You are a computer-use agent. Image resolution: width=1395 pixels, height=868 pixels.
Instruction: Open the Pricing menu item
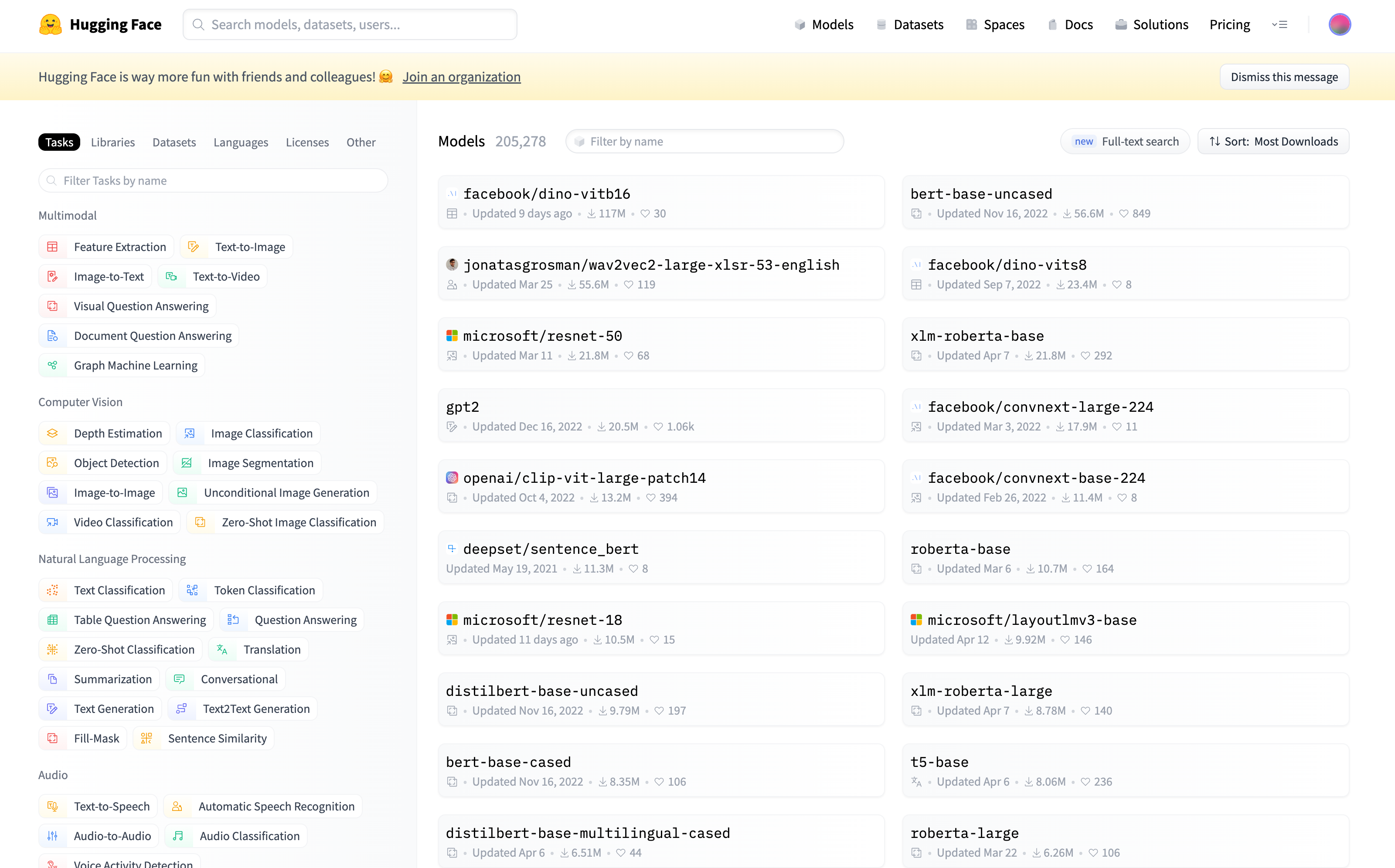1230,25
